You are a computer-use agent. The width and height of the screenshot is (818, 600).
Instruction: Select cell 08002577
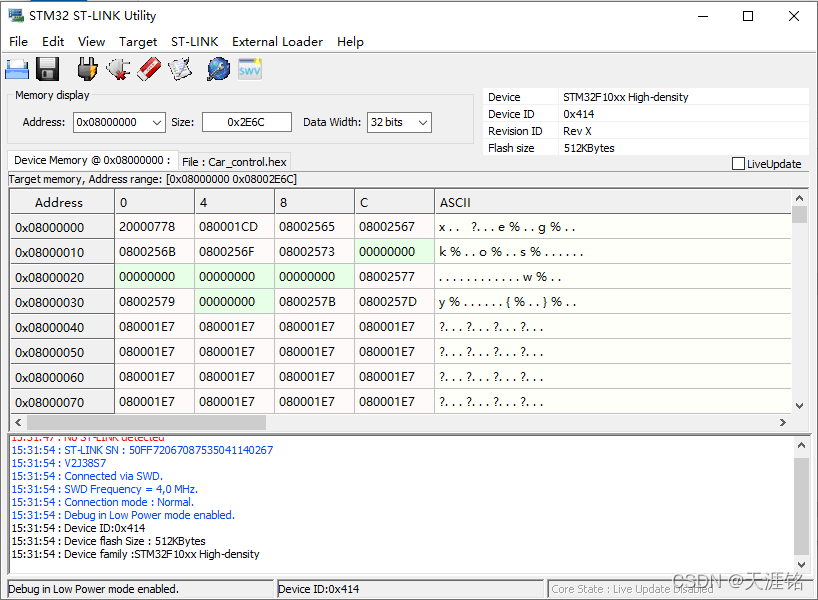coord(394,277)
